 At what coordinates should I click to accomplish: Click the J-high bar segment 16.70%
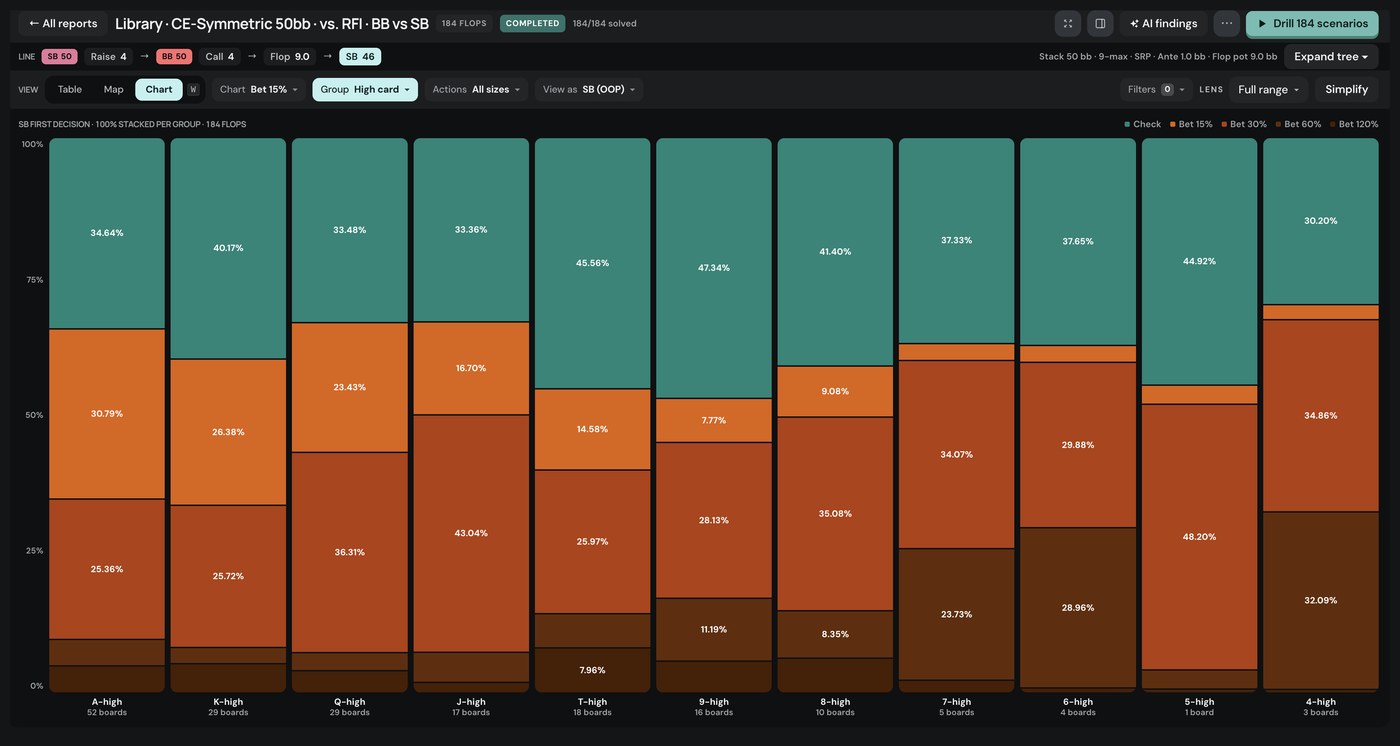pyautogui.click(x=471, y=368)
